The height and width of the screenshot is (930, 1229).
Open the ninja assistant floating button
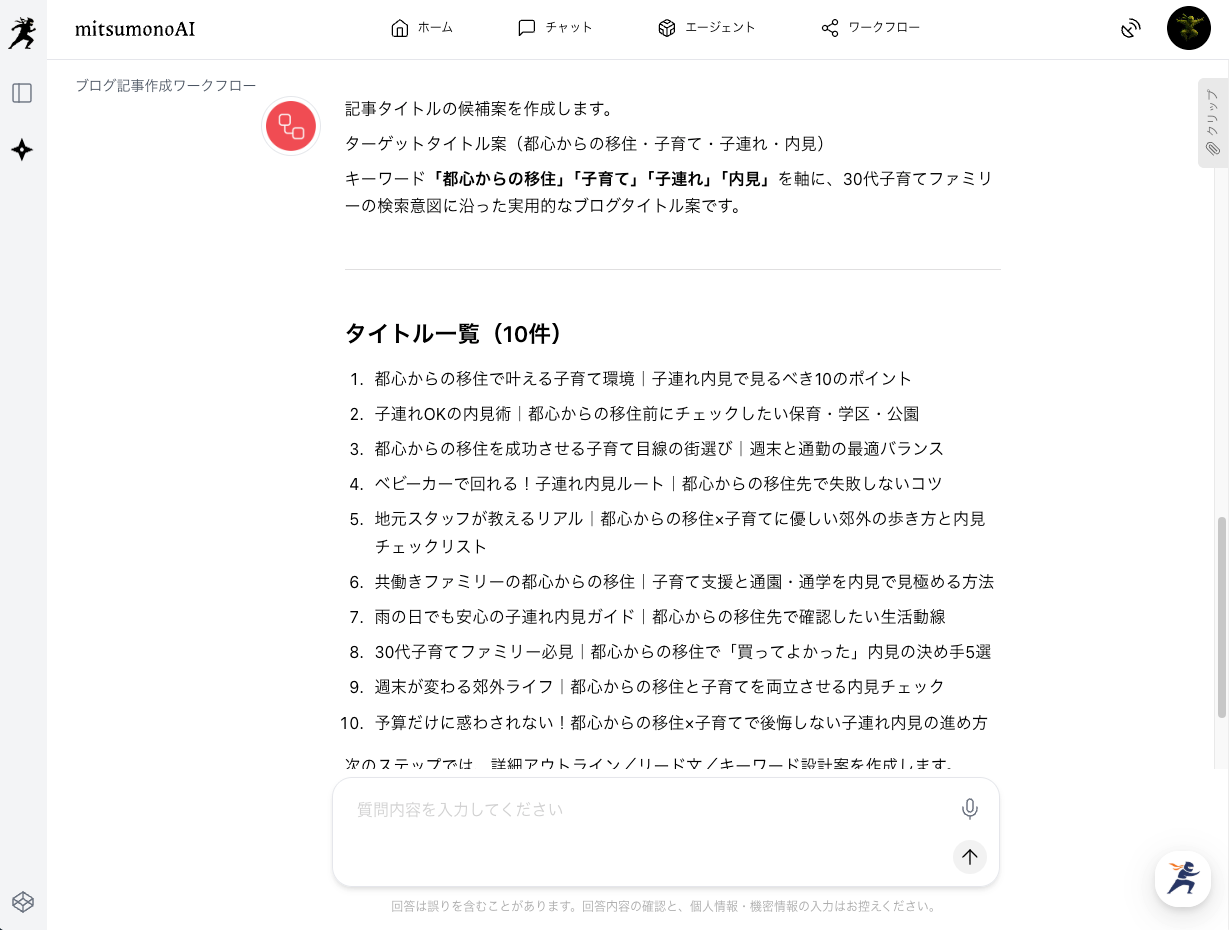click(x=1183, y=879)
